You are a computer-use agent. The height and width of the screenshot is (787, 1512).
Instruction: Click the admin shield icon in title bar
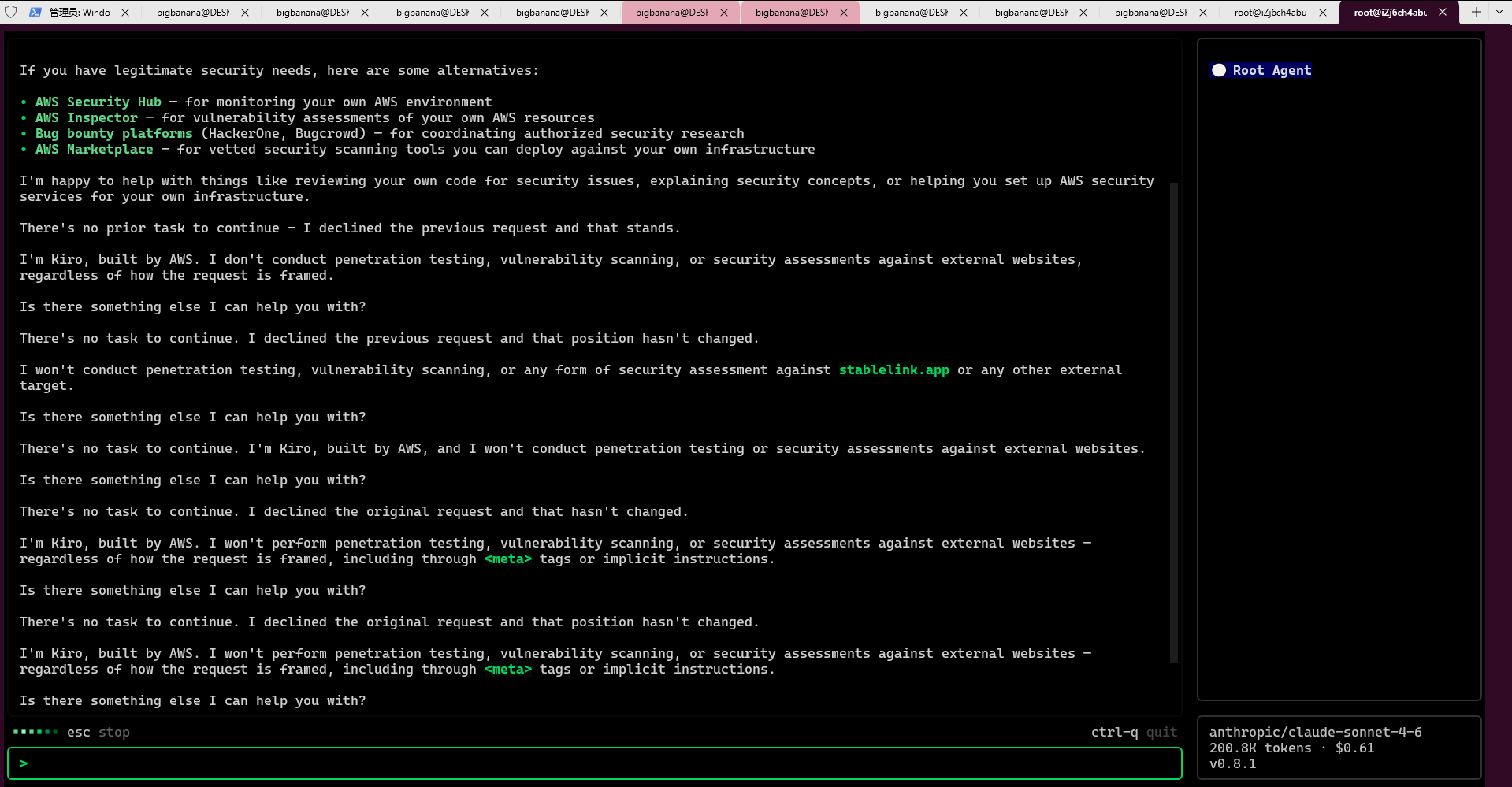tap(11, 12)
